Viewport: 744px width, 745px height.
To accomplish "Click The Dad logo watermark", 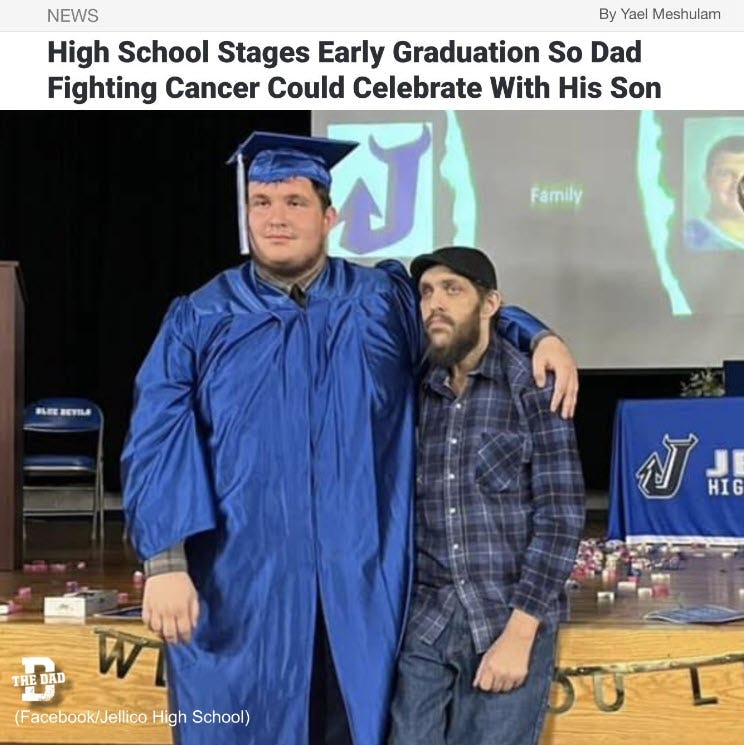I will (38, 678).
